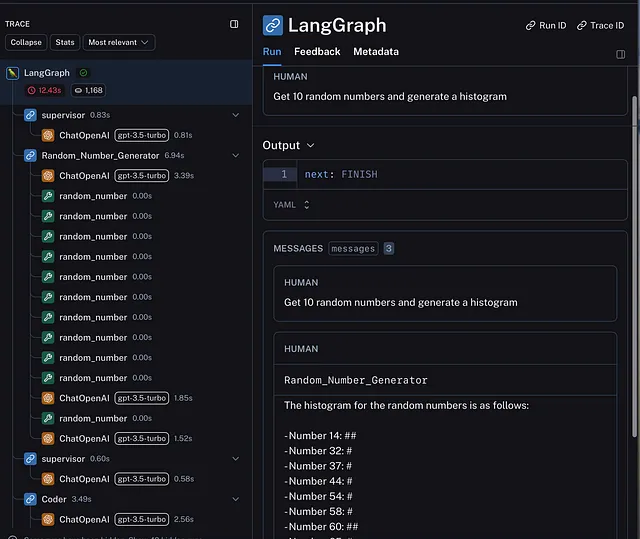The image size is (640, 539).
Task: Collapse the supervisor 0.60s node
Action: [236, 459]
